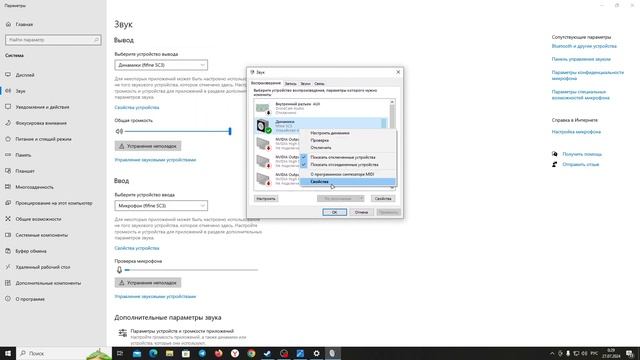640x360 pixels.
Task: Click the Свойства button at the dialog bottom
Action: click(x=383, y=199)
